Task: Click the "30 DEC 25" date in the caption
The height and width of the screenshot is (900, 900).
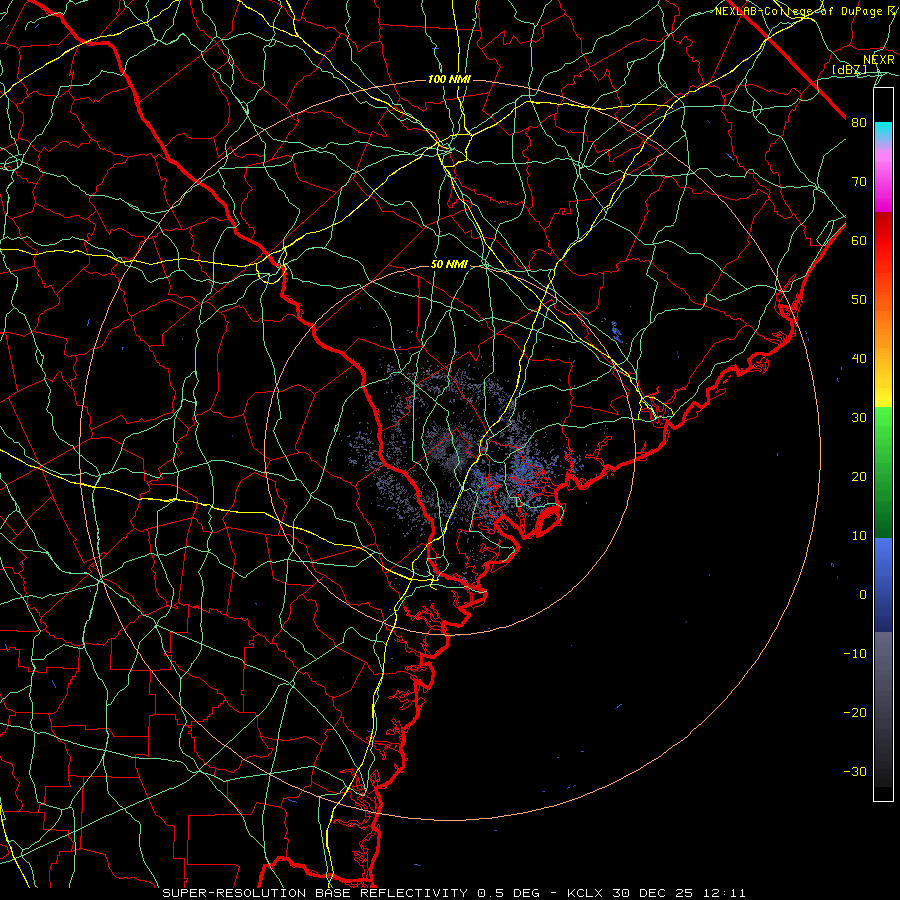Action: click(653, 893)
